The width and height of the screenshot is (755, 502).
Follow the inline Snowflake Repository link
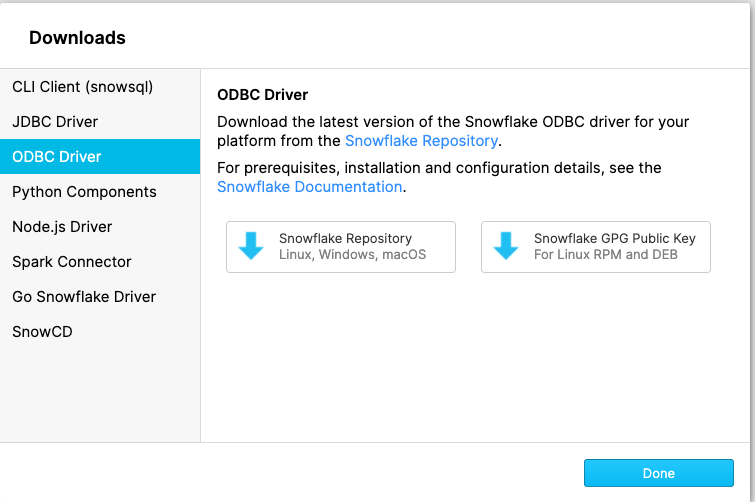click(x=421, y=142)
